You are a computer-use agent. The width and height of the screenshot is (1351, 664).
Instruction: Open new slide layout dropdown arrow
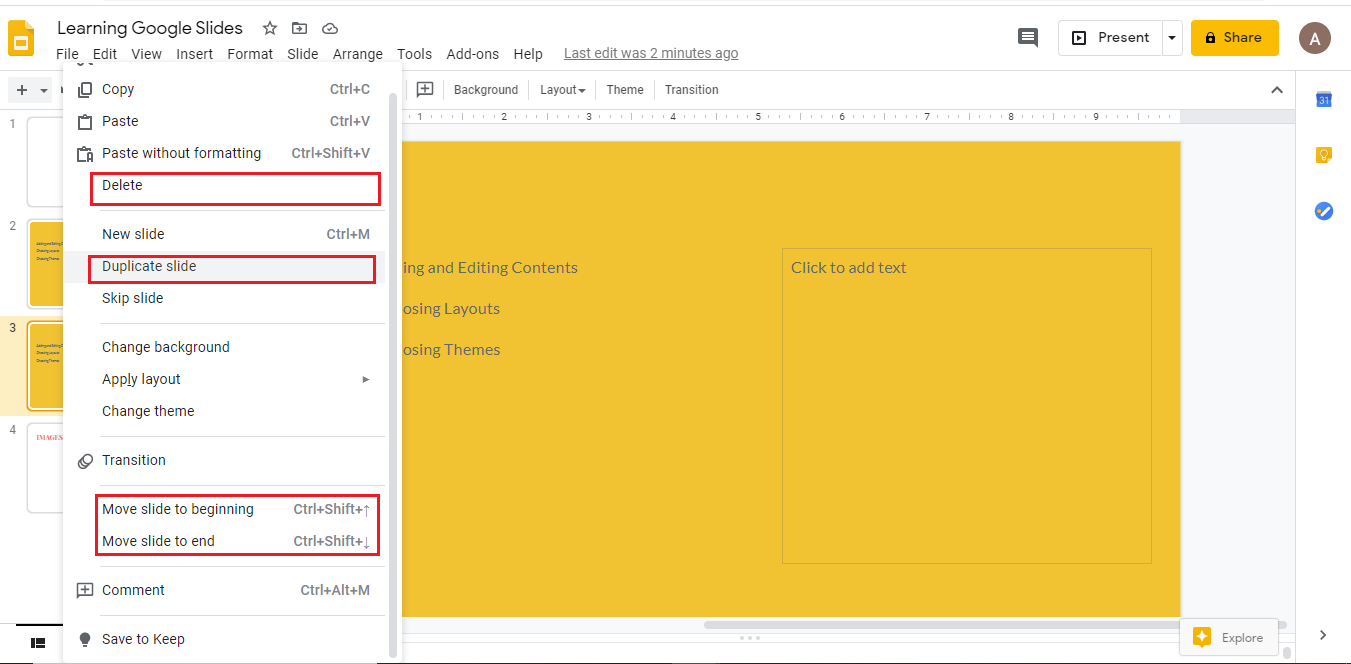pos(44,90)
